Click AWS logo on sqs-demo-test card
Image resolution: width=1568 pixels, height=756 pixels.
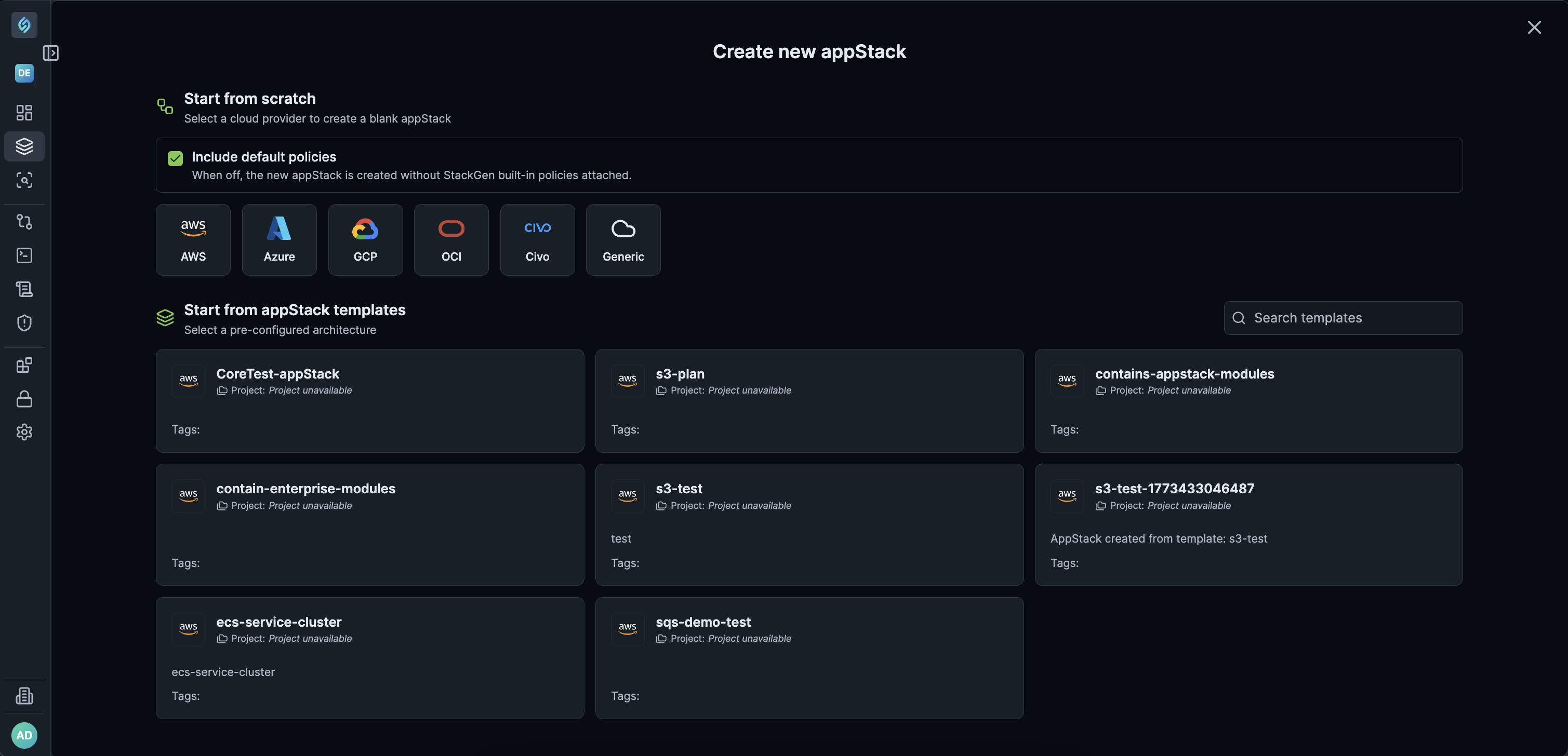click(628, 629)
